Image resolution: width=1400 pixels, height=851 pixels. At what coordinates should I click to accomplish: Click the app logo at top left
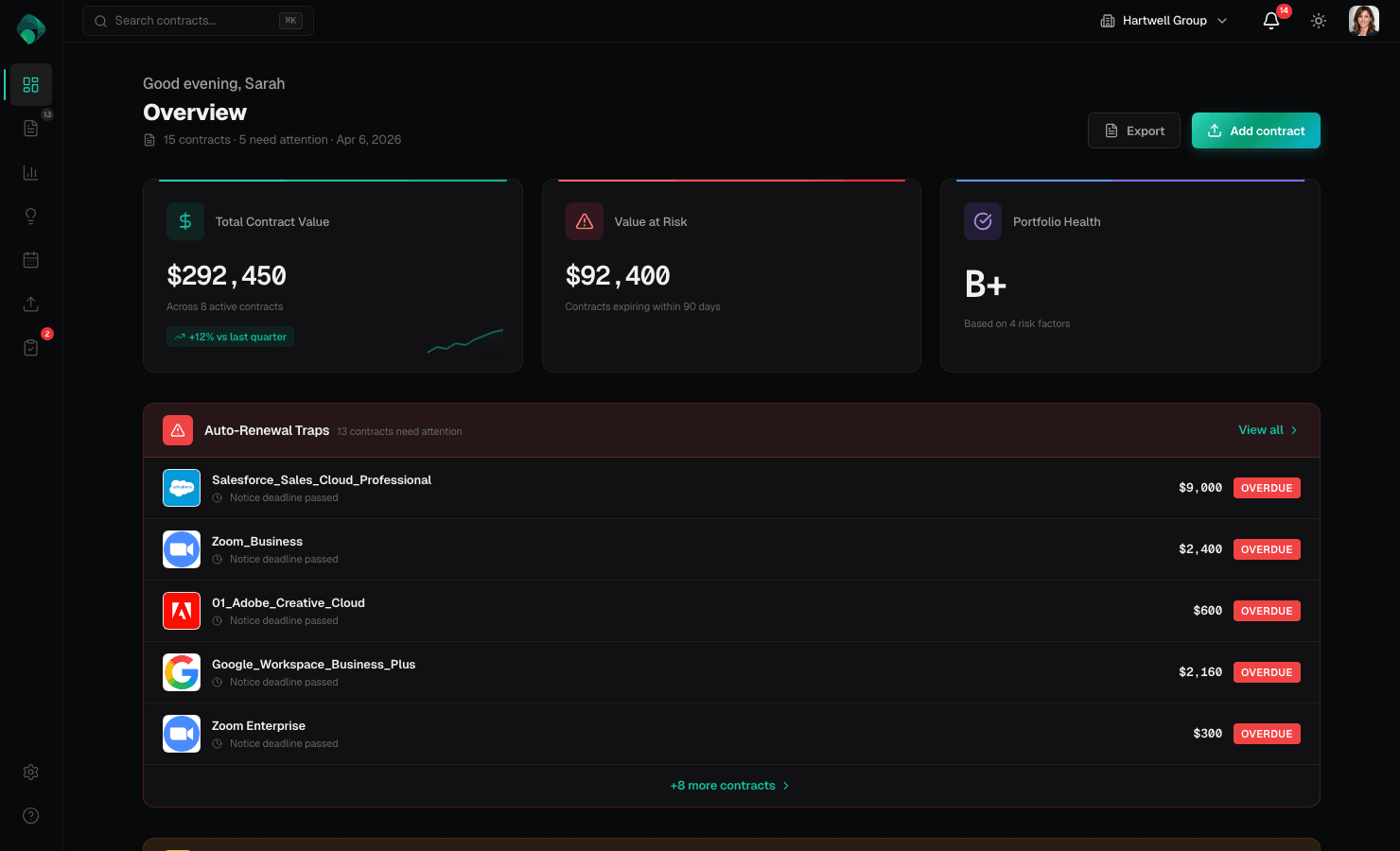tap(29, 29)
